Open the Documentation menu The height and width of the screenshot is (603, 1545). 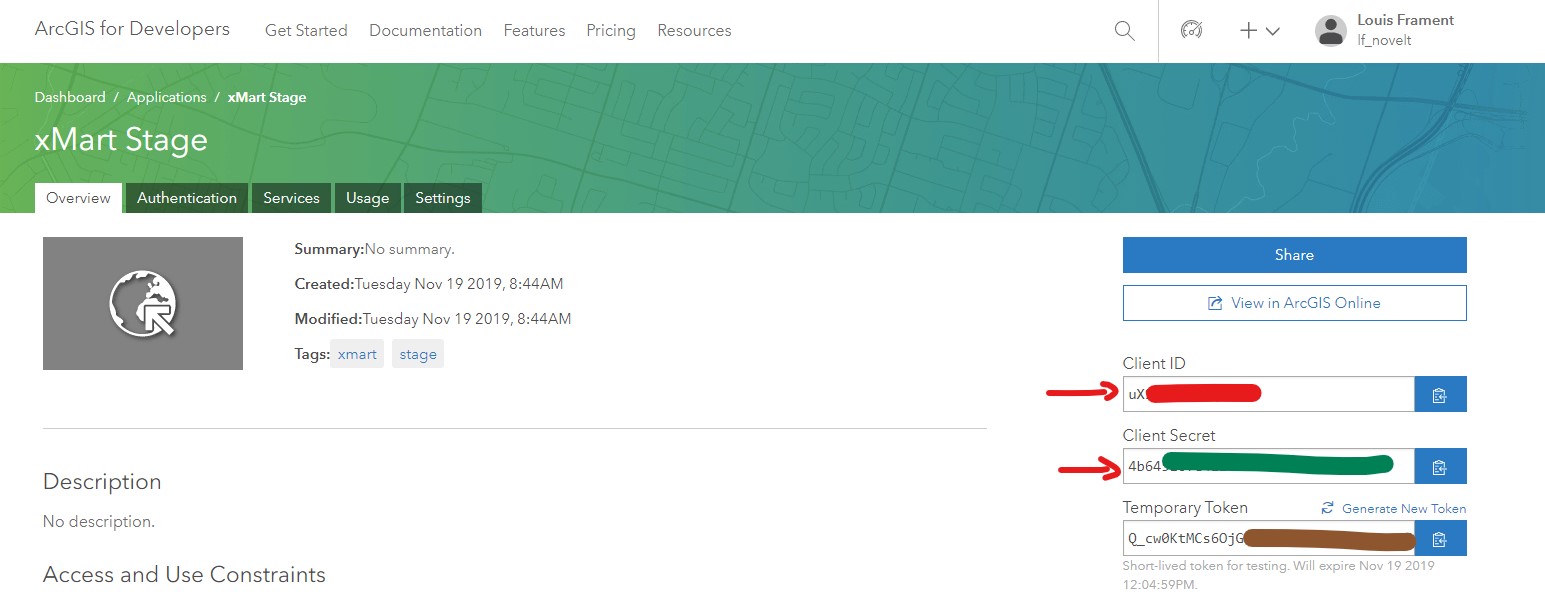(x=425, y=31)
